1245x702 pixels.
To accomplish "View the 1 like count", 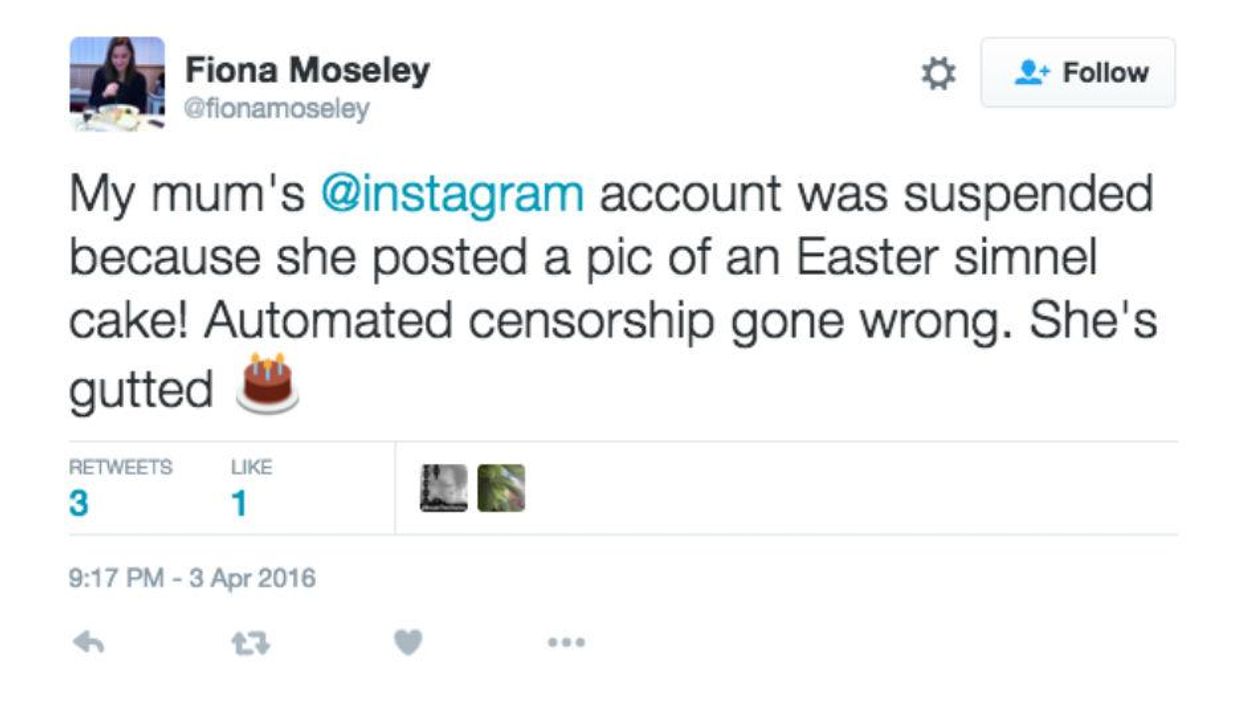I will pyautogui.click(x=239, y=504).
